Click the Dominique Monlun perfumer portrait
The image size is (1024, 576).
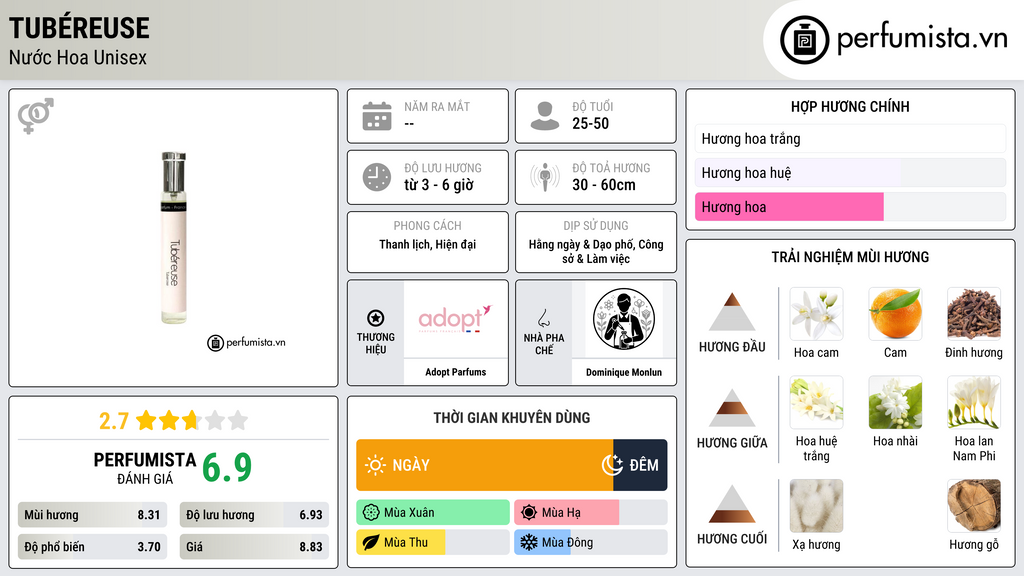coord(624,319)
